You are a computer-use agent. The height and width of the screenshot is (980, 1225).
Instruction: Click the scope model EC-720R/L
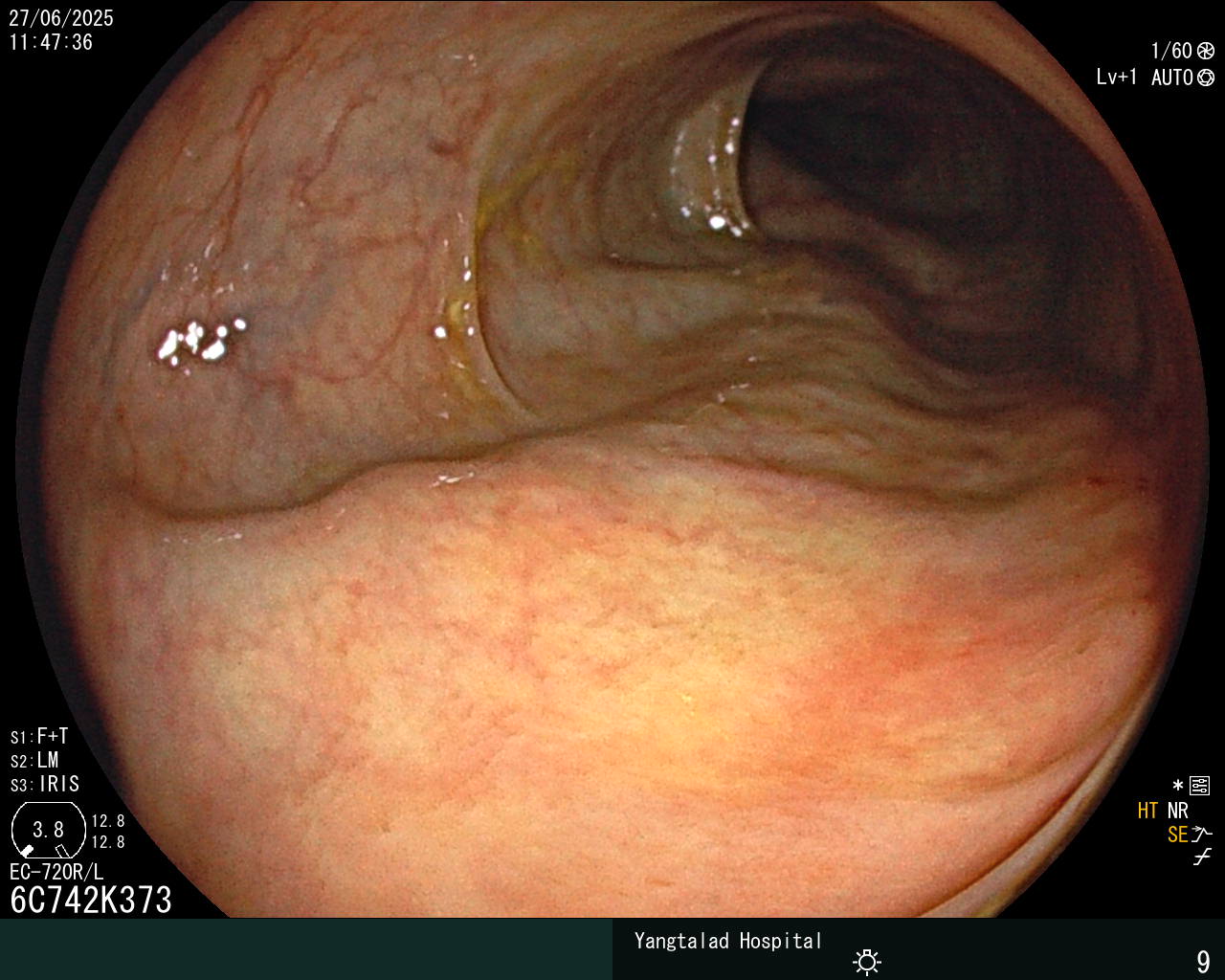coord(56,872)
